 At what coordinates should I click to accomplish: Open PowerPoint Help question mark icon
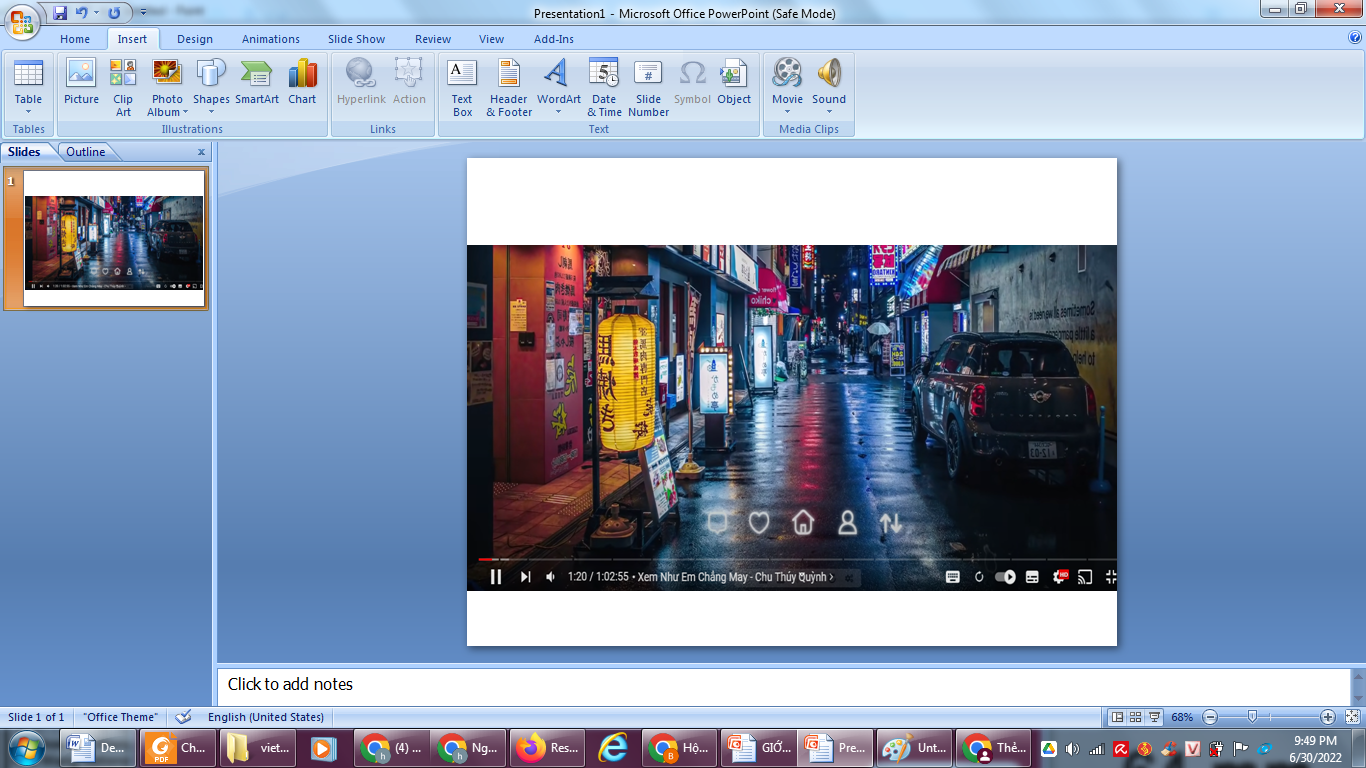click(x=1355, y=38)
